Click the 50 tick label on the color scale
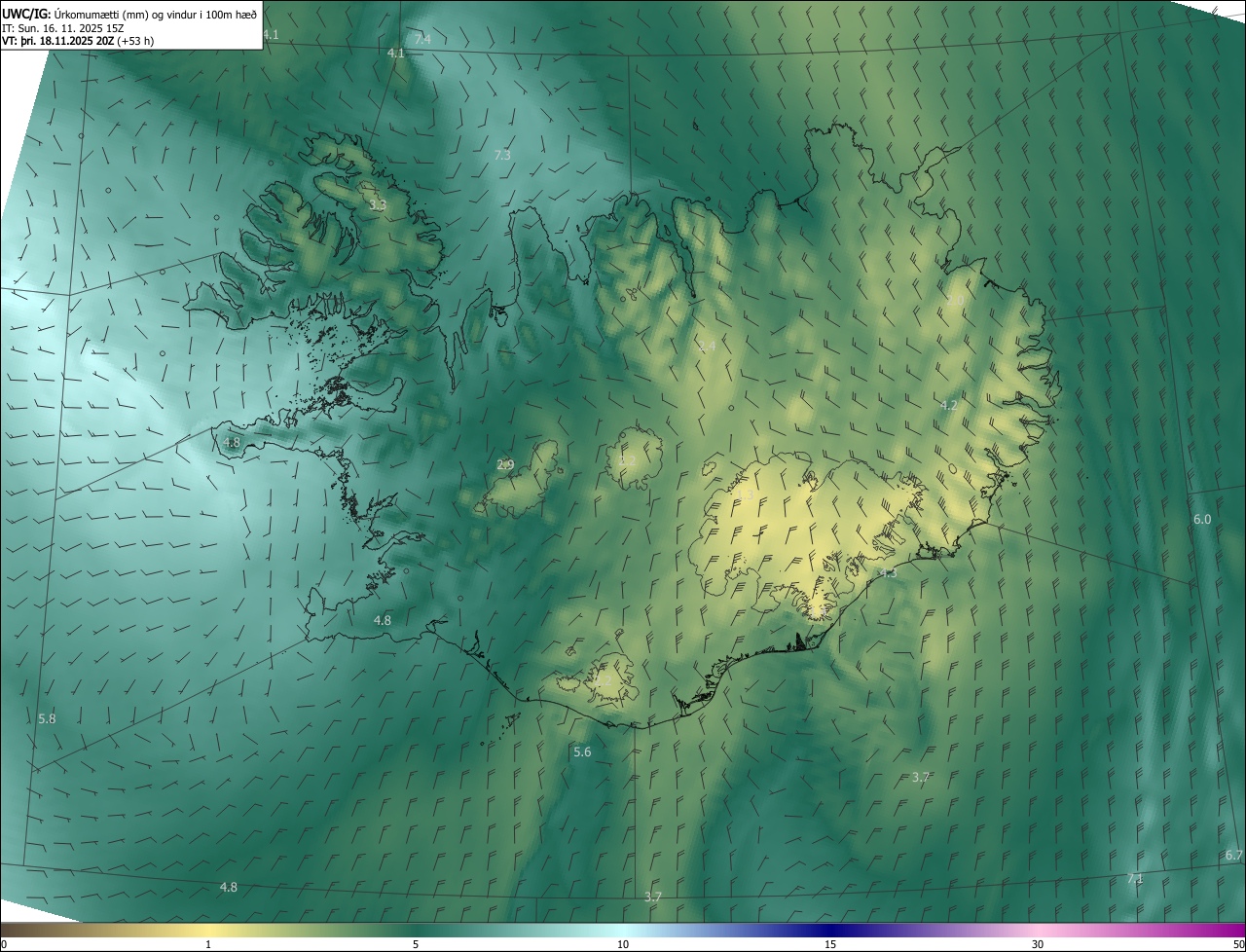1246x952 pixels. tap(1238, 944)
